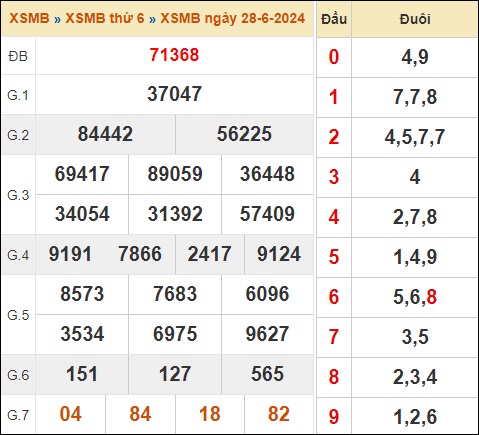Select G.6 number 127
The image size is (479, 435).
tap(175, 374)
